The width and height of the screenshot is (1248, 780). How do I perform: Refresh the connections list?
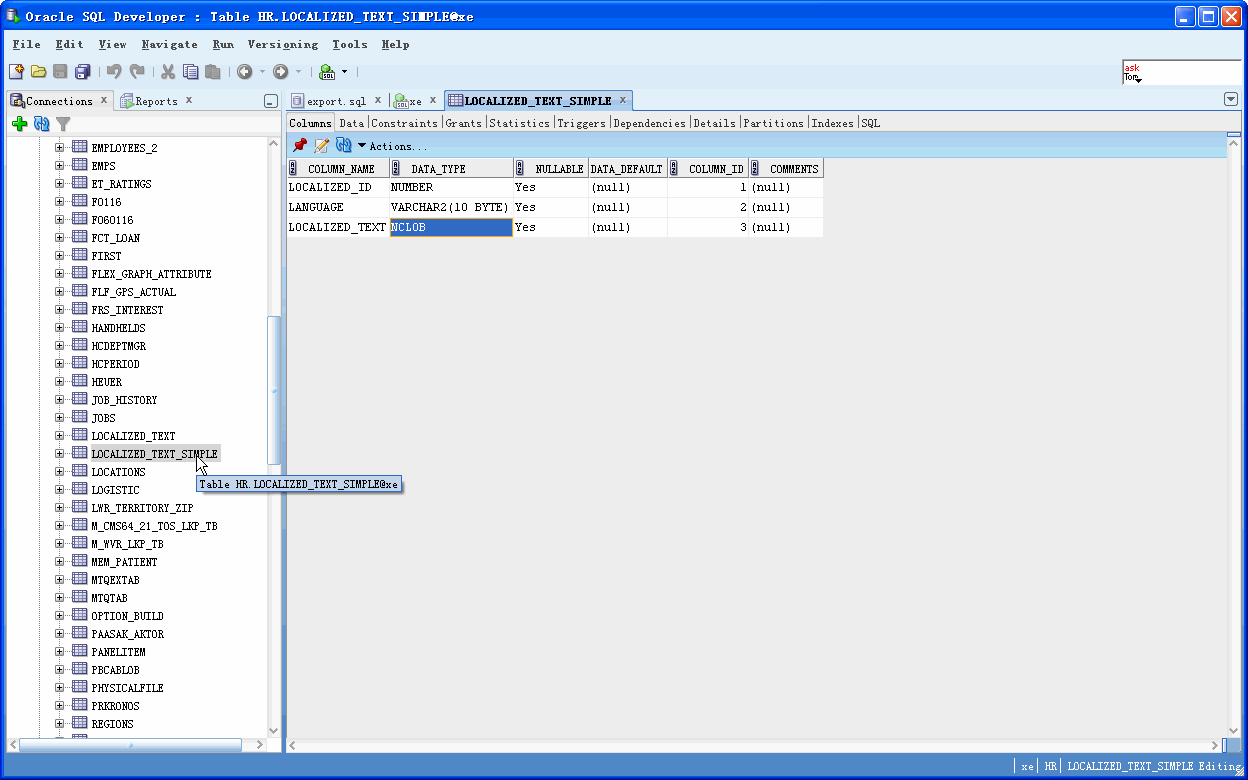point(41,124)
